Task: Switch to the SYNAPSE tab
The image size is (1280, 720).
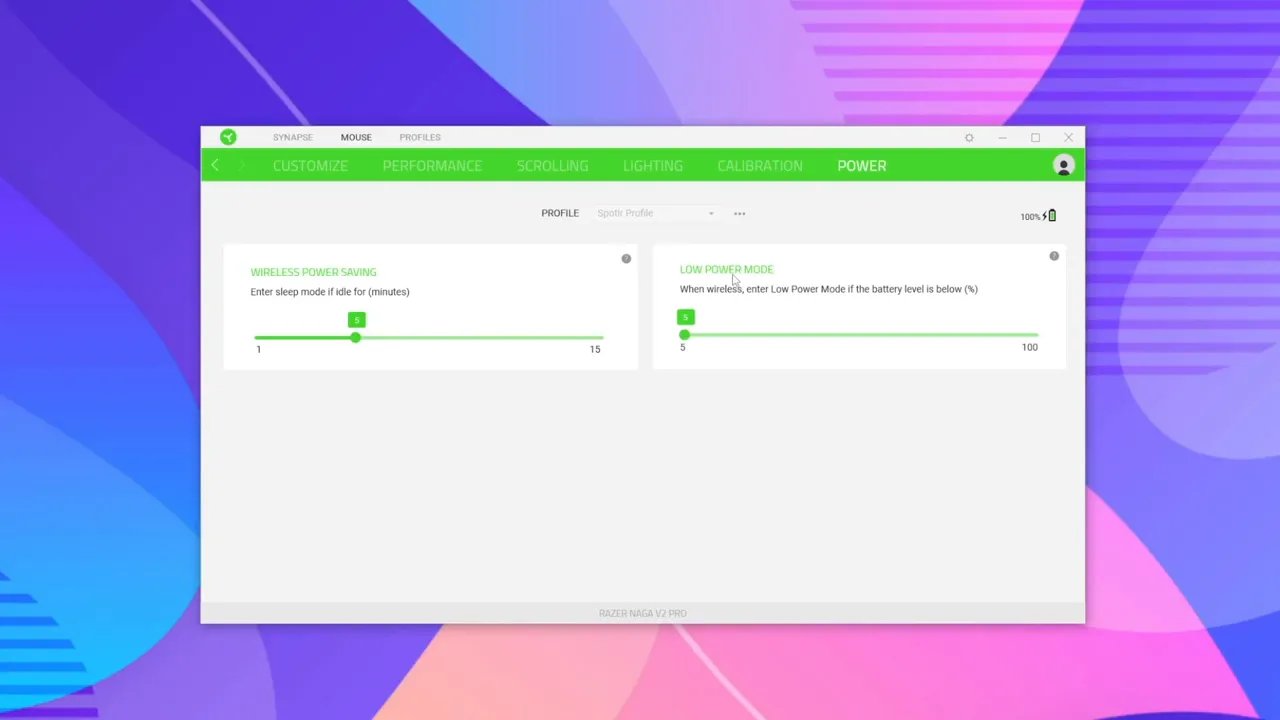Action: point(293,137)
